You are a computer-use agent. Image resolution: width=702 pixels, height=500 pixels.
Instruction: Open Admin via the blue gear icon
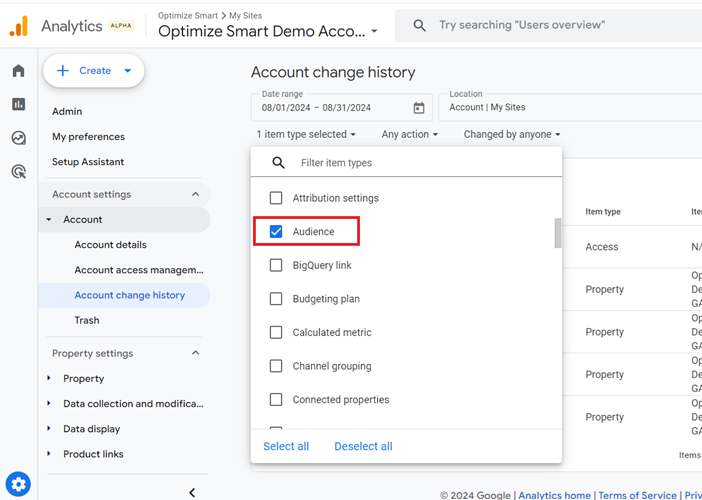pos(18,484)
